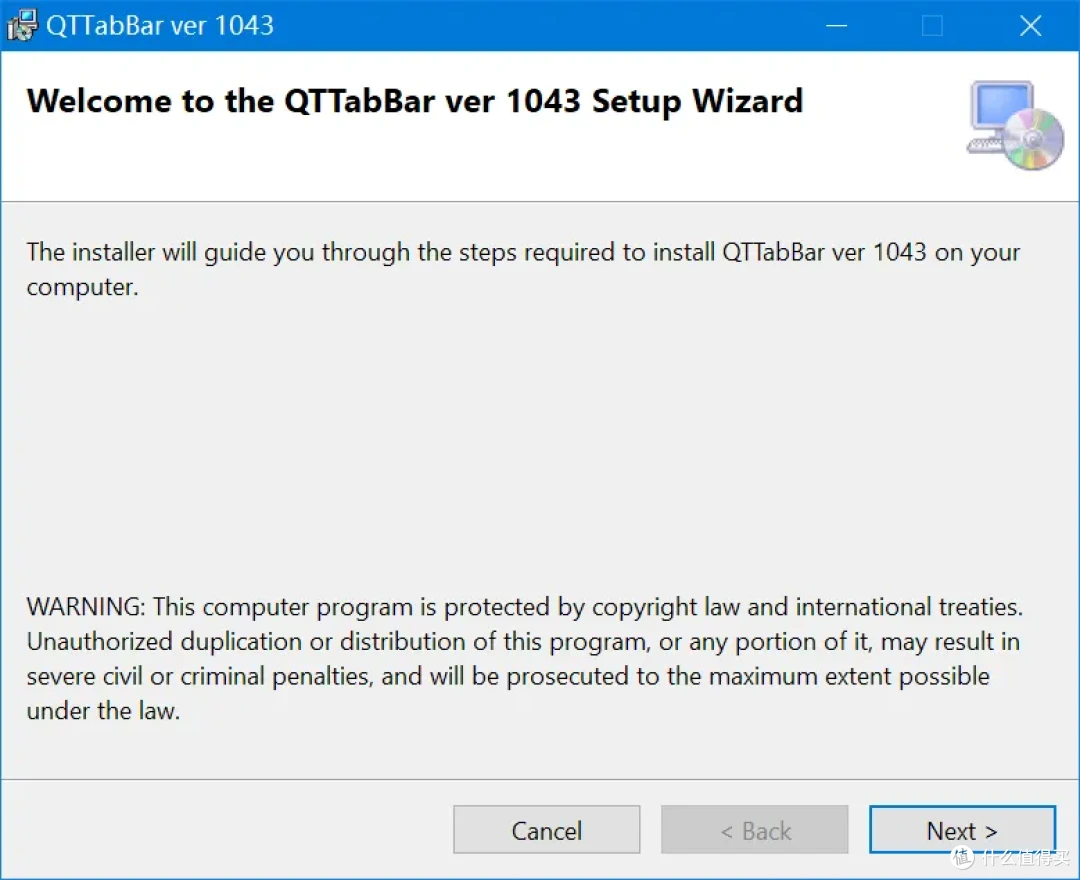Open the installer icon system menu in title bar
The width and height of the screenshot is (1080, 880).
coord(21,25)
